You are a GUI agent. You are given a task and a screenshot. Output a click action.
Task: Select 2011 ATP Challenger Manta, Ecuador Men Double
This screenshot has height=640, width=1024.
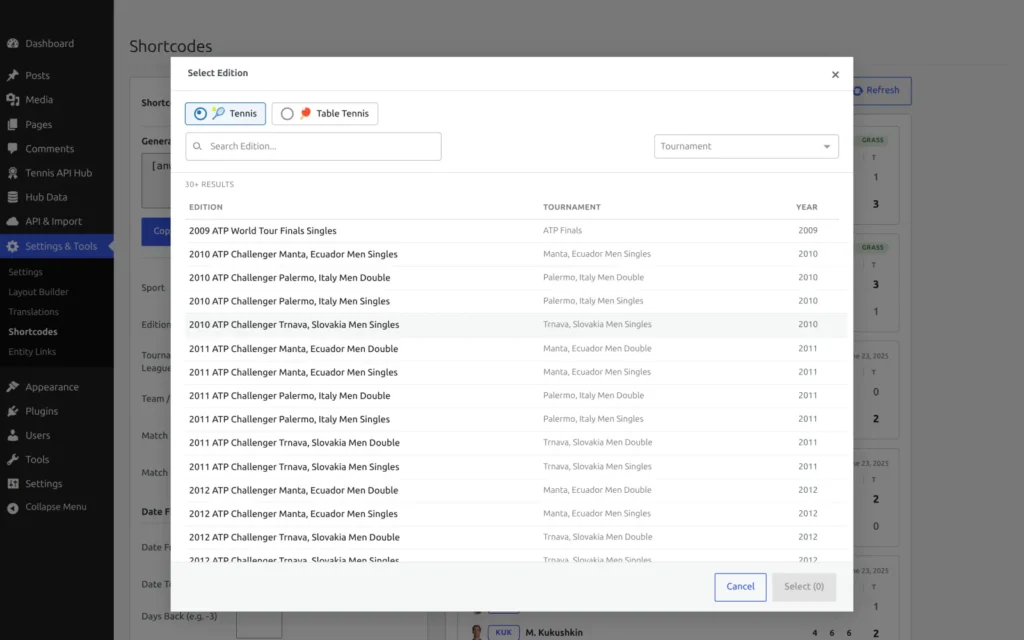click(516, 349)
